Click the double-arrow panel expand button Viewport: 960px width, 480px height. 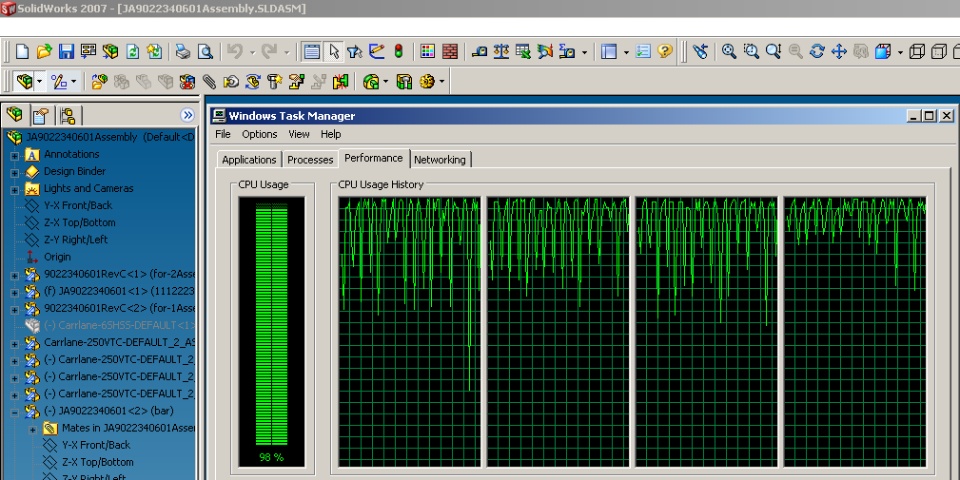pyautogui.click(x=187, y=115)
